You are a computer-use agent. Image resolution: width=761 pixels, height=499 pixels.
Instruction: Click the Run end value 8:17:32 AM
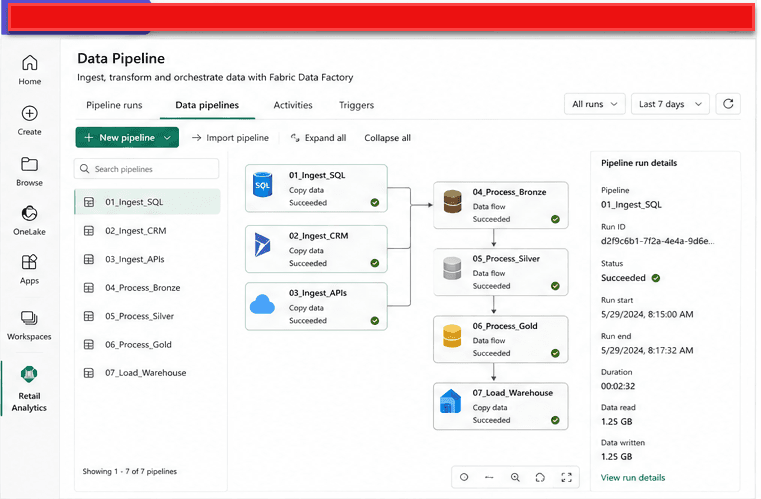tap(647, 350)
